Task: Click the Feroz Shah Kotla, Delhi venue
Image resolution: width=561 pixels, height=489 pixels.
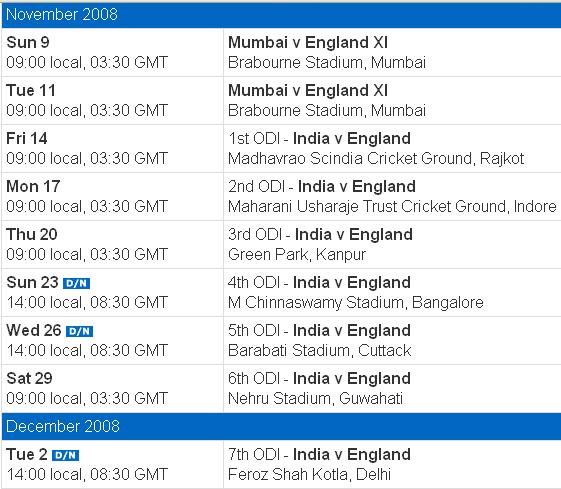Action: coord(309,475)
